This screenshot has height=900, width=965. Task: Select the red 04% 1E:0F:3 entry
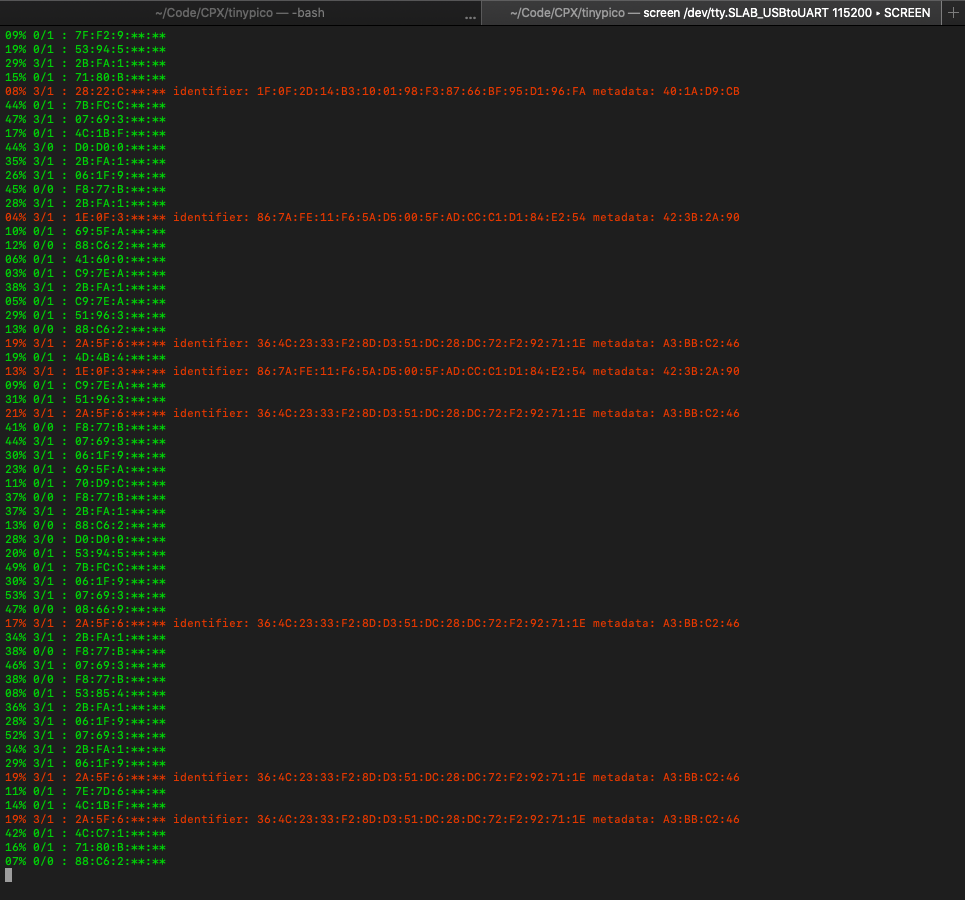[x=86, y=217]
